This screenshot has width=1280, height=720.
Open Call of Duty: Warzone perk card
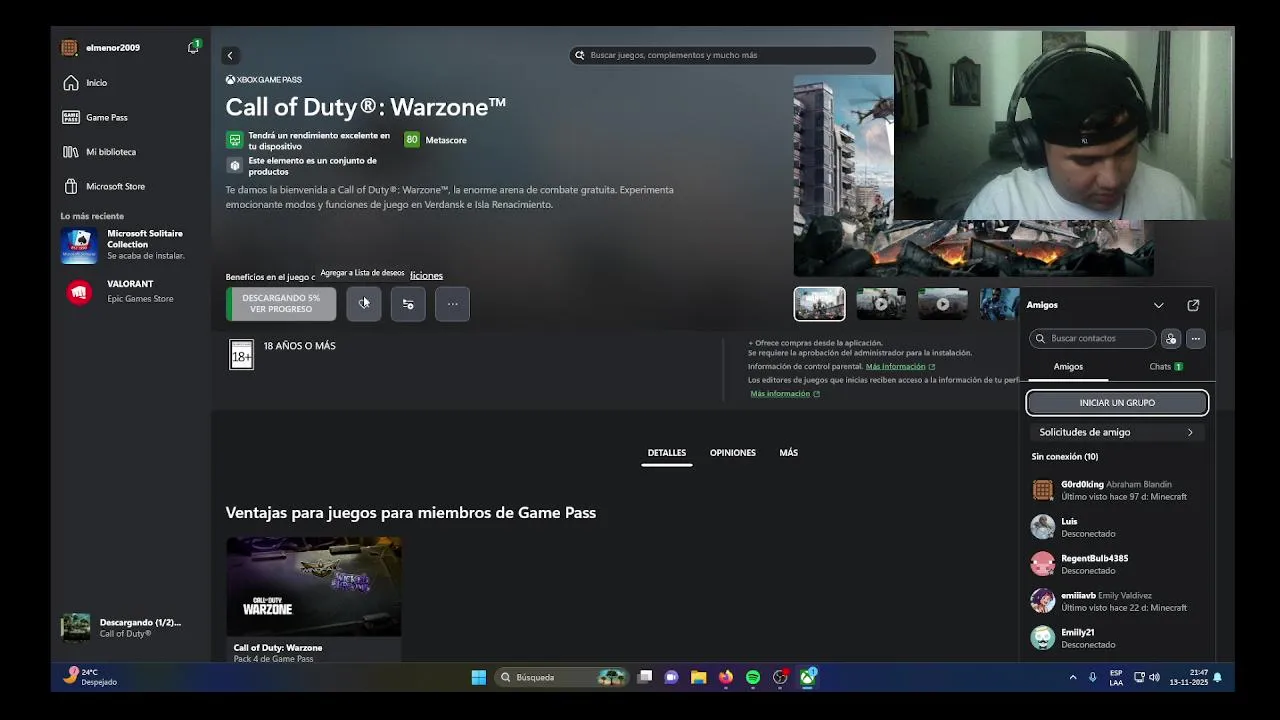pos(314,599)
